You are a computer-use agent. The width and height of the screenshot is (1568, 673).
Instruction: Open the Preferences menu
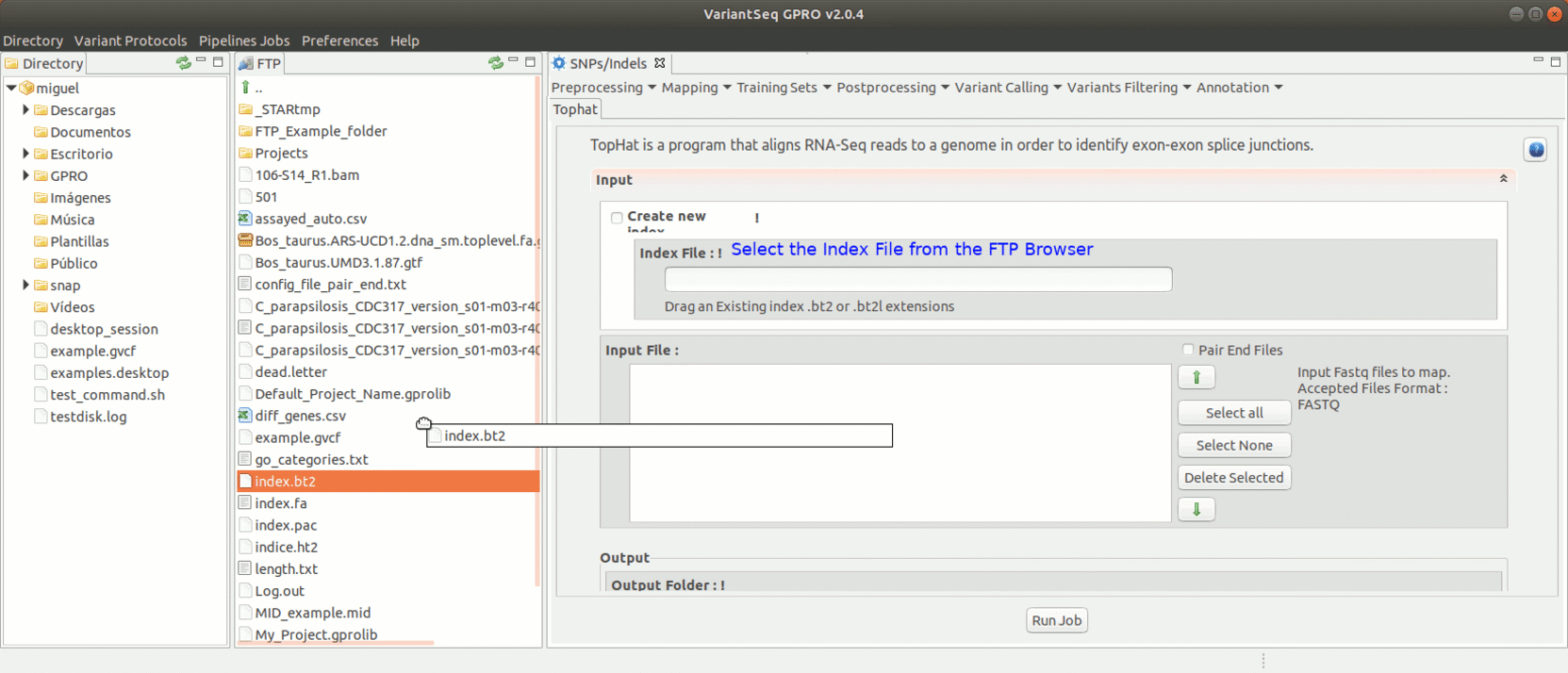[x=339, y=41]
